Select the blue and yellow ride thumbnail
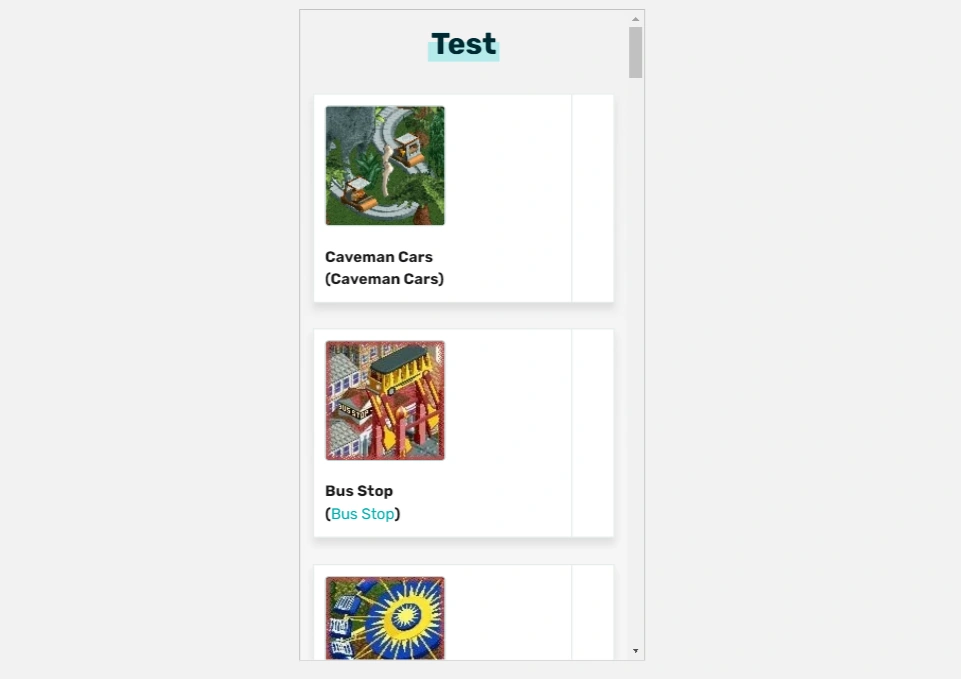The image size is (961, 679). click(385, 618)
